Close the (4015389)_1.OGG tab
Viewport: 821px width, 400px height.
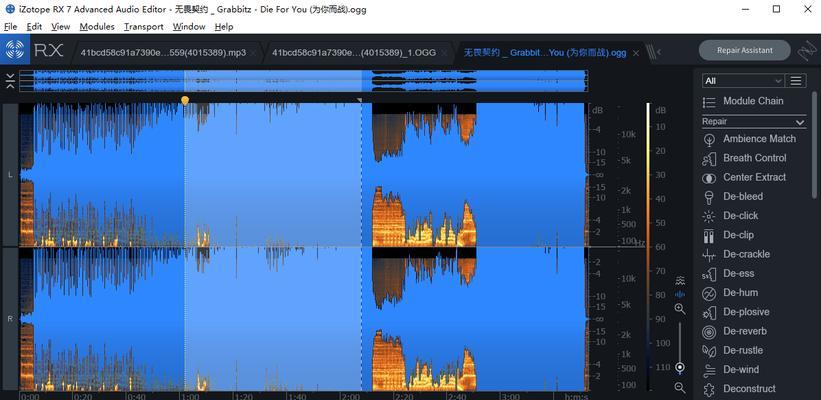click(445, 53)
